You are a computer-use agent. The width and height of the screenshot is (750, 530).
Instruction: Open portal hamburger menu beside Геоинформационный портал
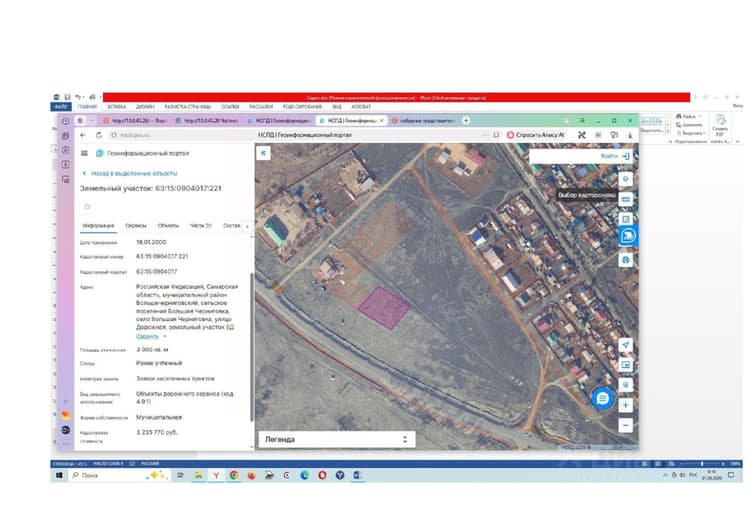pyautogui.click(x=84, y=153)
